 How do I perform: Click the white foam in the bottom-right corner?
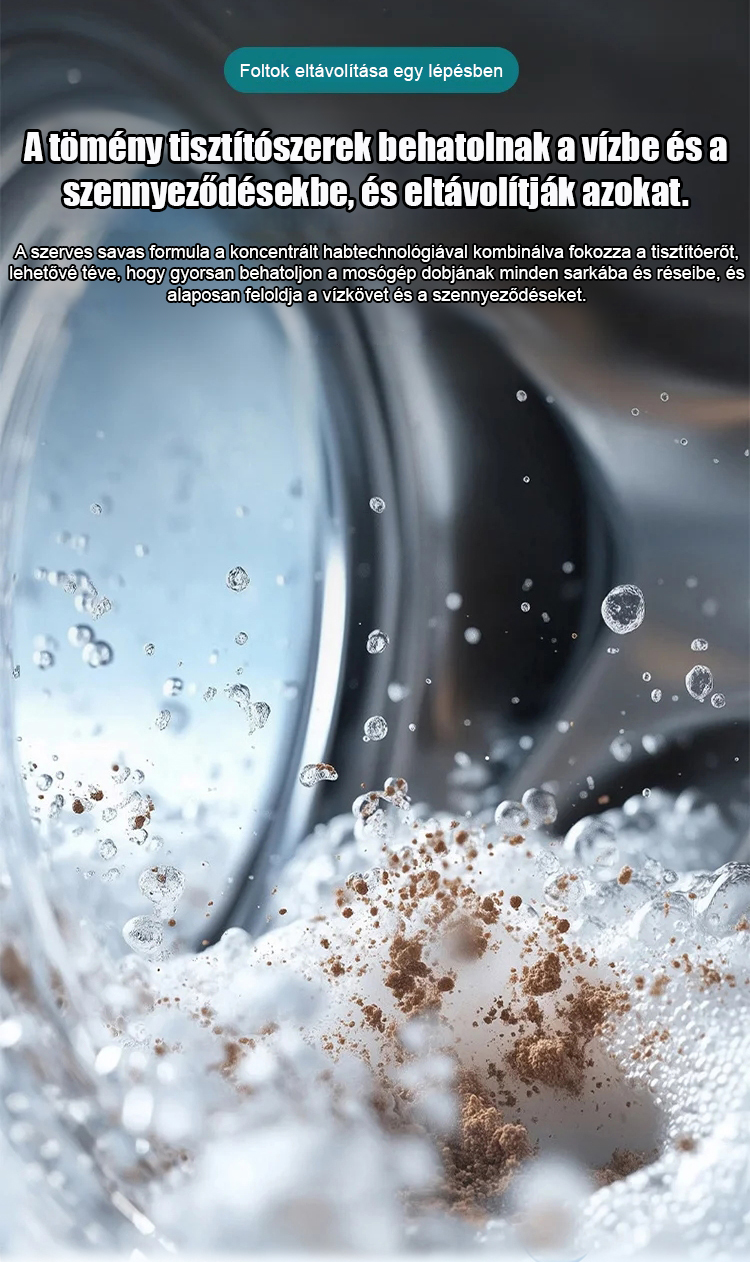click(x=680, y=1180)
